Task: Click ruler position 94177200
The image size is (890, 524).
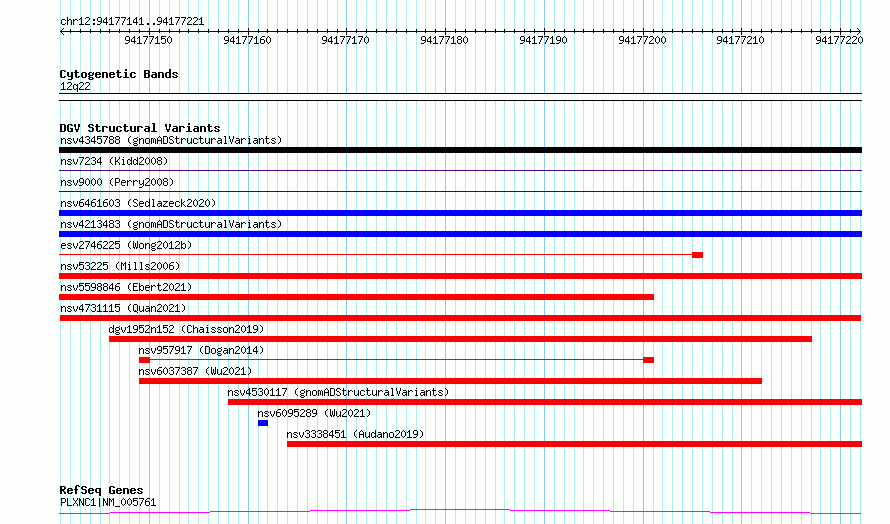Action: 643,40
